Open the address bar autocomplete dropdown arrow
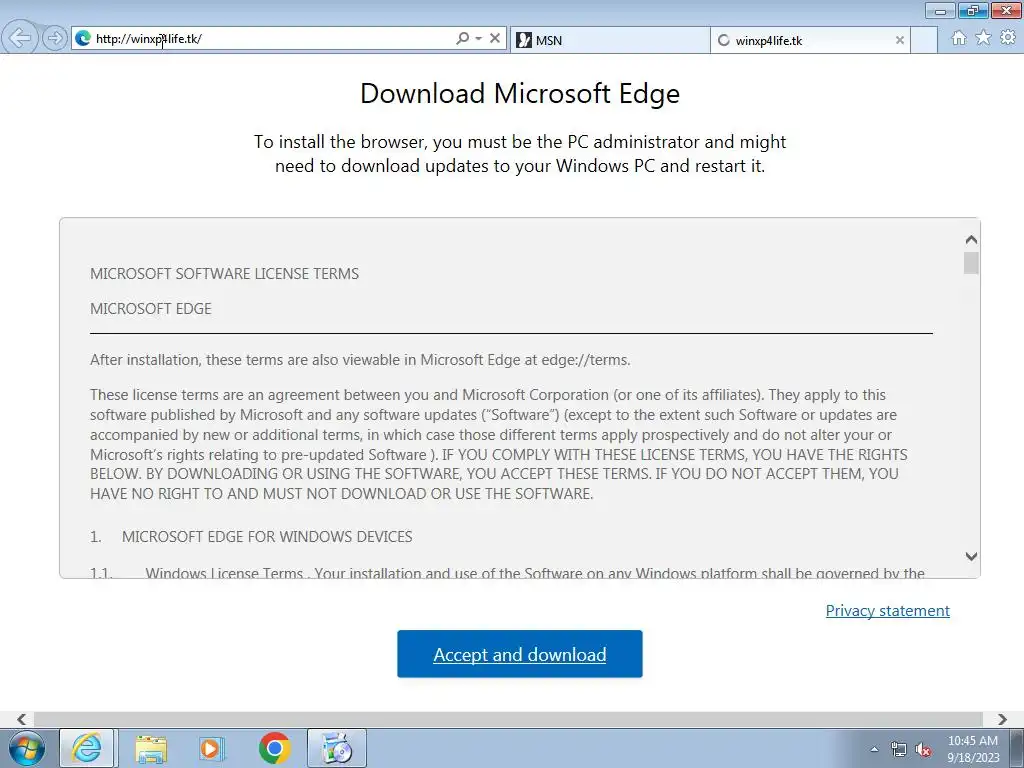The image size is (1024, 768). point(479,39)
